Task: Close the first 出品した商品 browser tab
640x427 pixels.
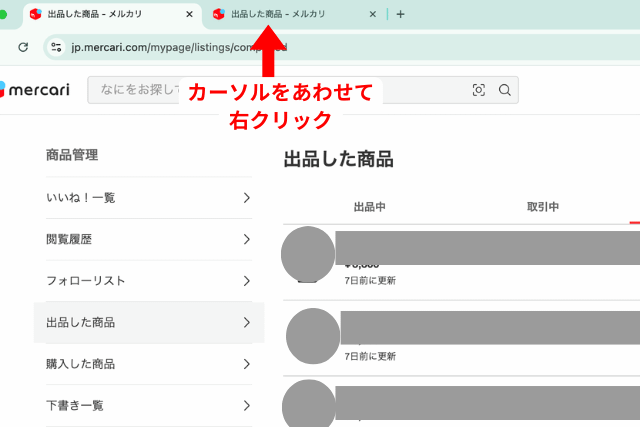Action: [x=190, y=15]
